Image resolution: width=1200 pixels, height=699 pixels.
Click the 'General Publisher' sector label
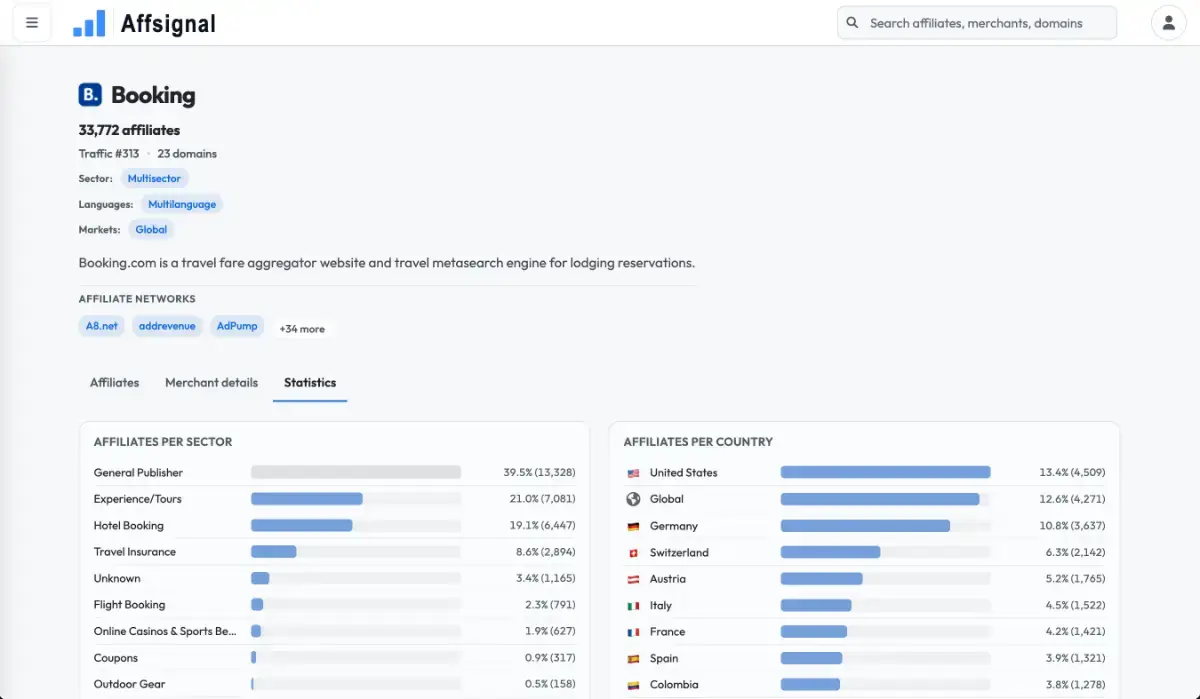point(138,472)
